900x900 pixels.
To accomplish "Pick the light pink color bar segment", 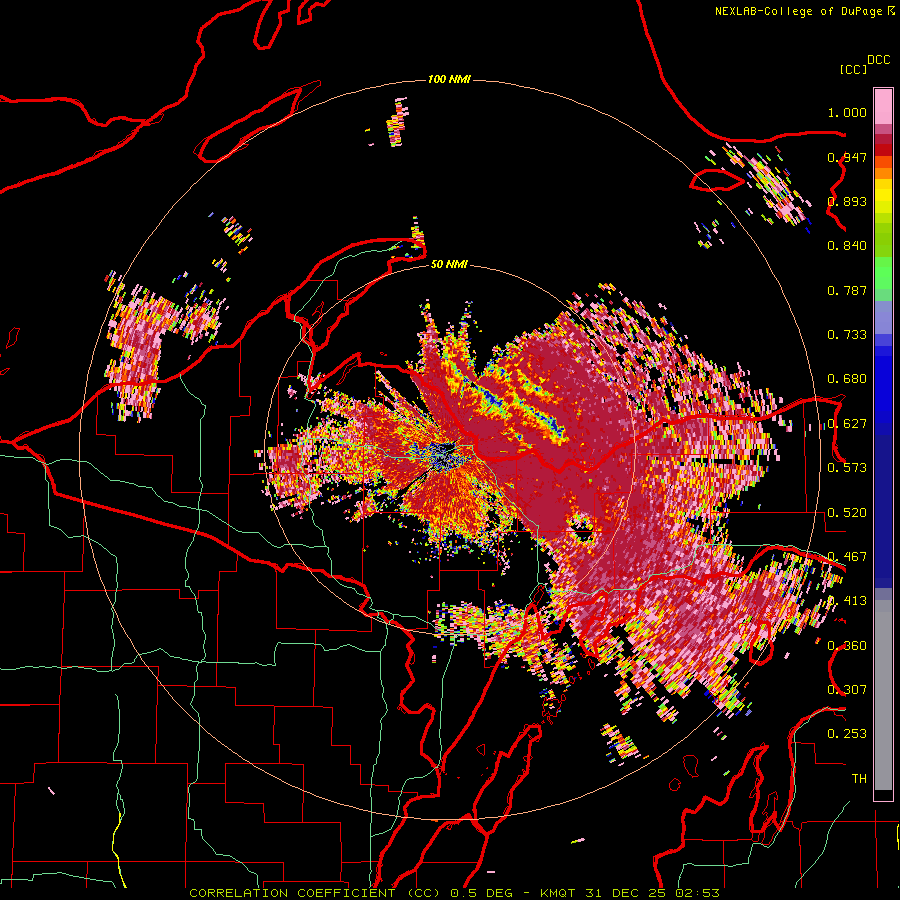I will [883, 106].
